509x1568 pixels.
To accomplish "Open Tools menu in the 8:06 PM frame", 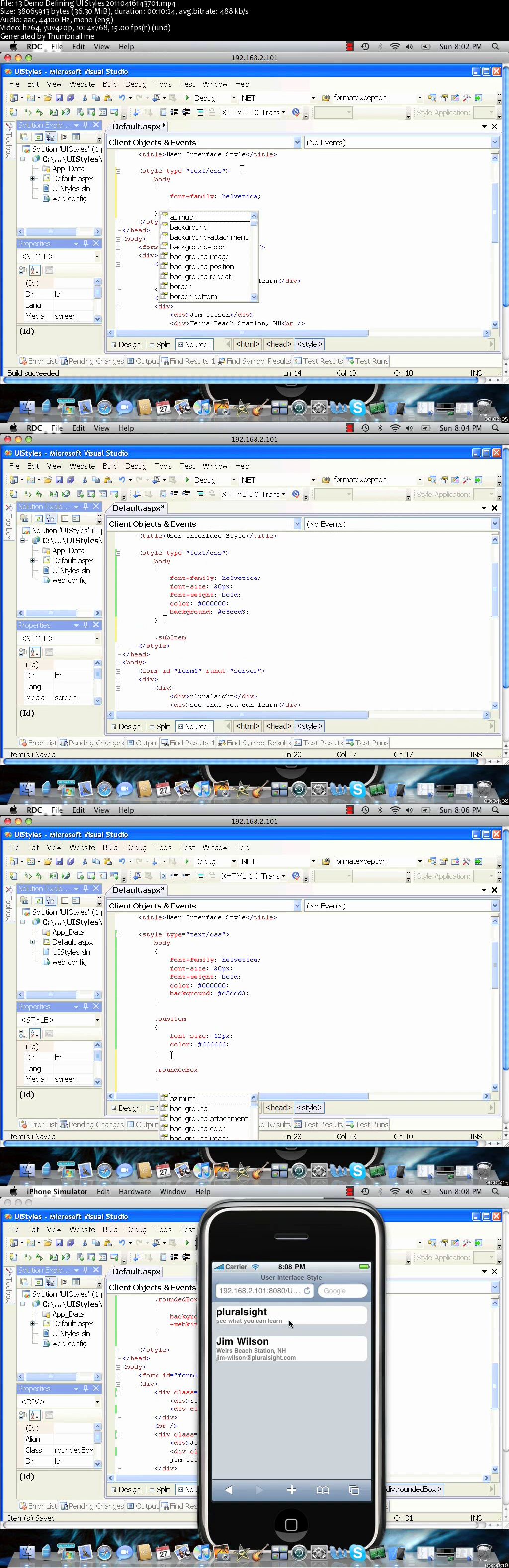I will pyautogui.click(x=163, y=847).
